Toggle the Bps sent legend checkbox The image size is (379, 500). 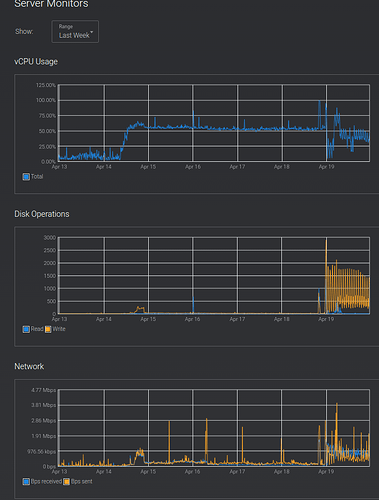(x=66, y=482)
